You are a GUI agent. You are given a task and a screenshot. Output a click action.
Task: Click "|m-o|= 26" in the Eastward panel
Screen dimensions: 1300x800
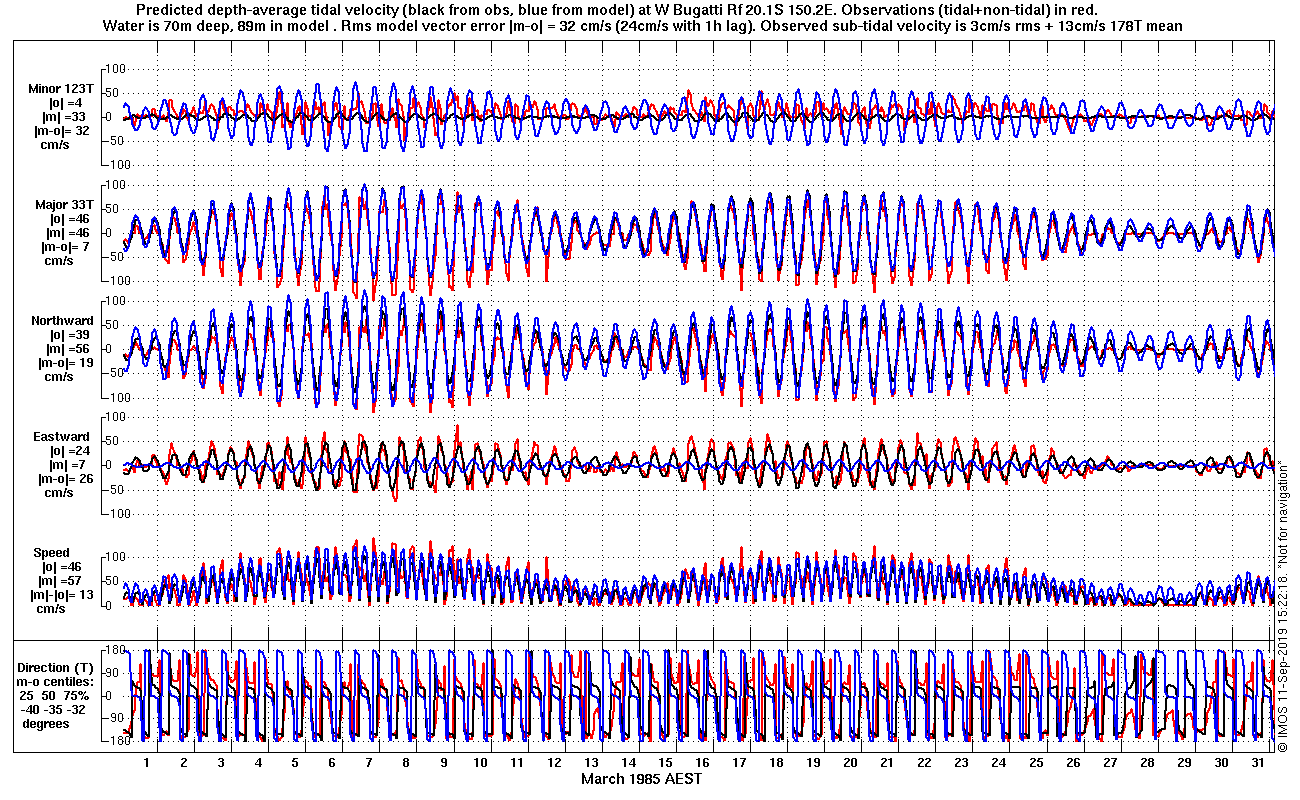pos(67,479)
